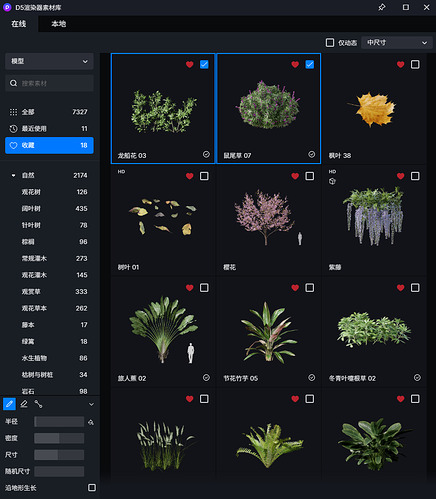Open the 最近使用 list

click(49, 129)
